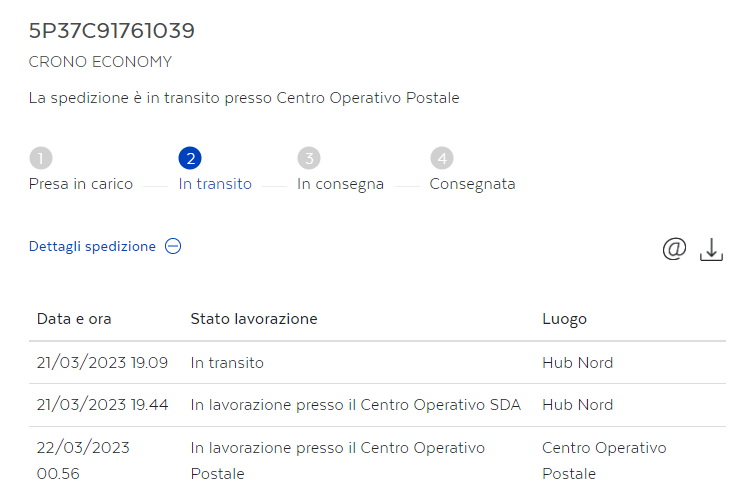Click the Centro Operativo SDA status row

tap(355, 405)
